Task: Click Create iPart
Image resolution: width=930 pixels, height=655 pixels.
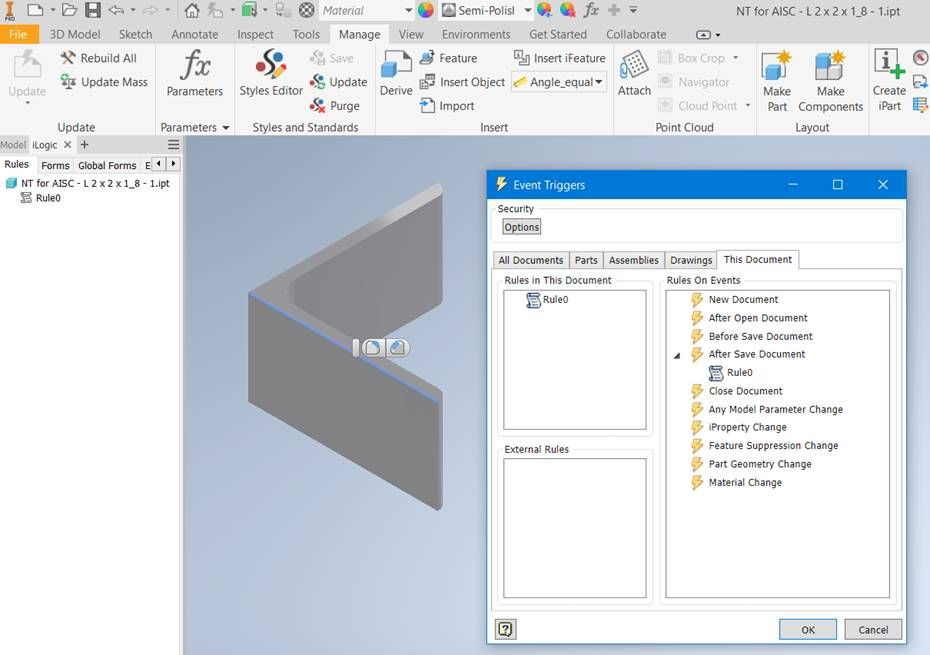Action: click(889, 81)
